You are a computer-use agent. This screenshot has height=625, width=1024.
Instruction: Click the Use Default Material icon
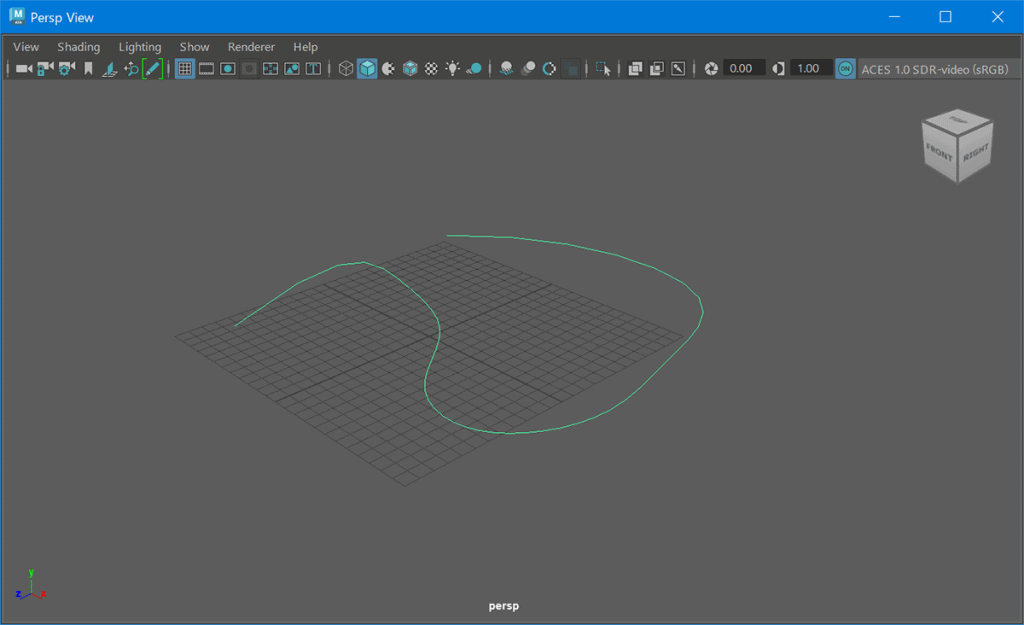(x=389, y=69)
